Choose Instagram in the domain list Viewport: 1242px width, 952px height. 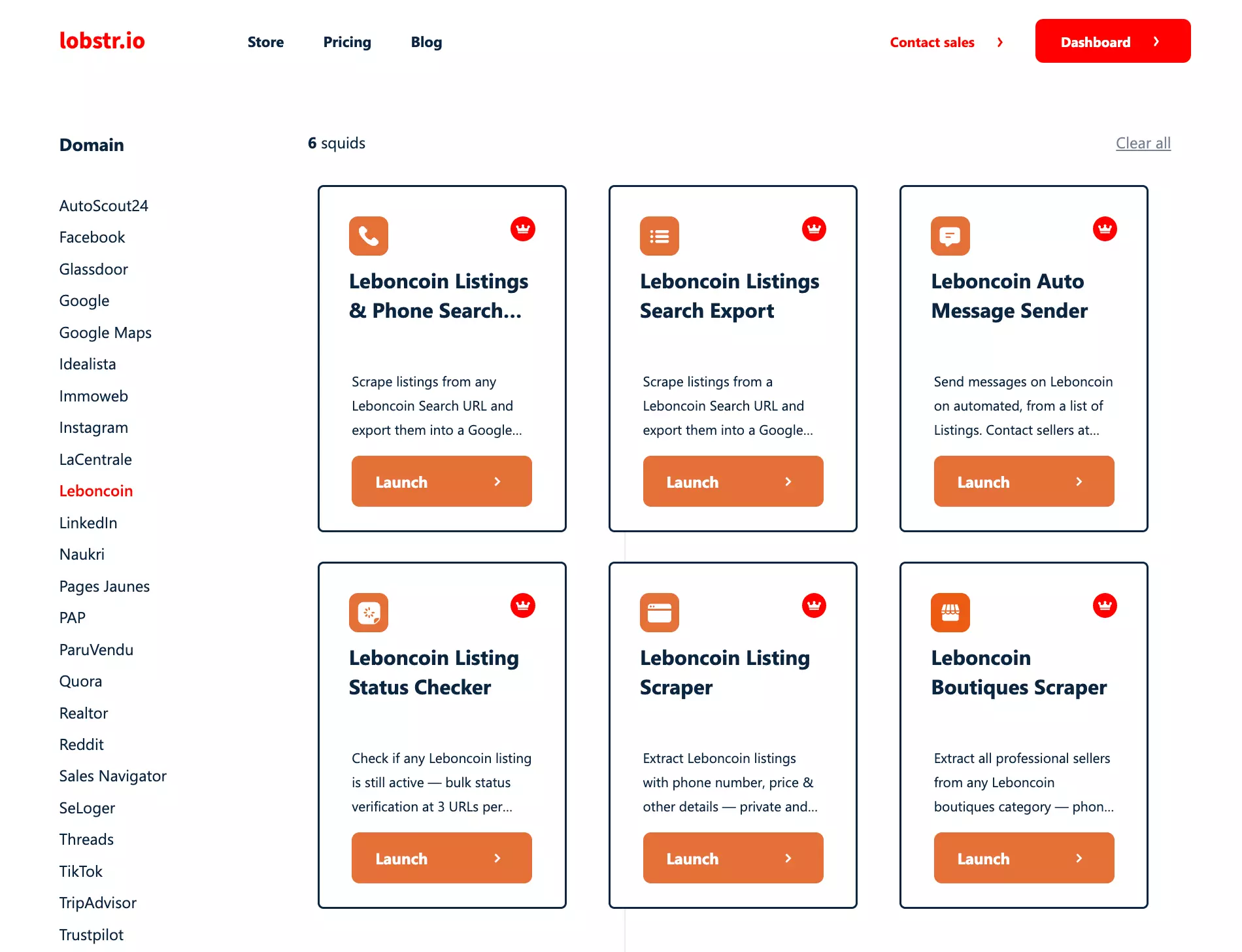[93, 428]
